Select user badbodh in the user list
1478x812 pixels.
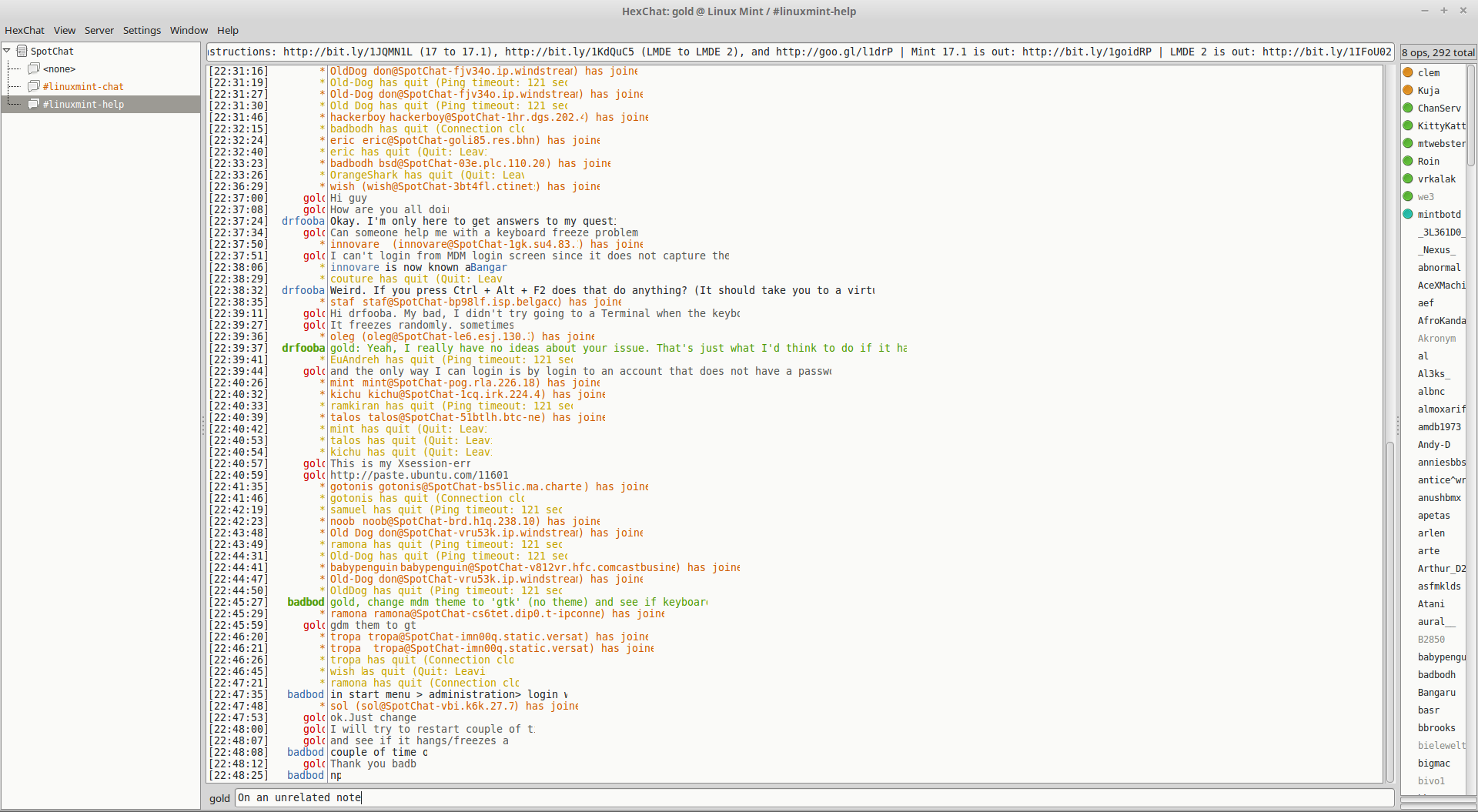pyautogui.click(x=1436, y=674)
